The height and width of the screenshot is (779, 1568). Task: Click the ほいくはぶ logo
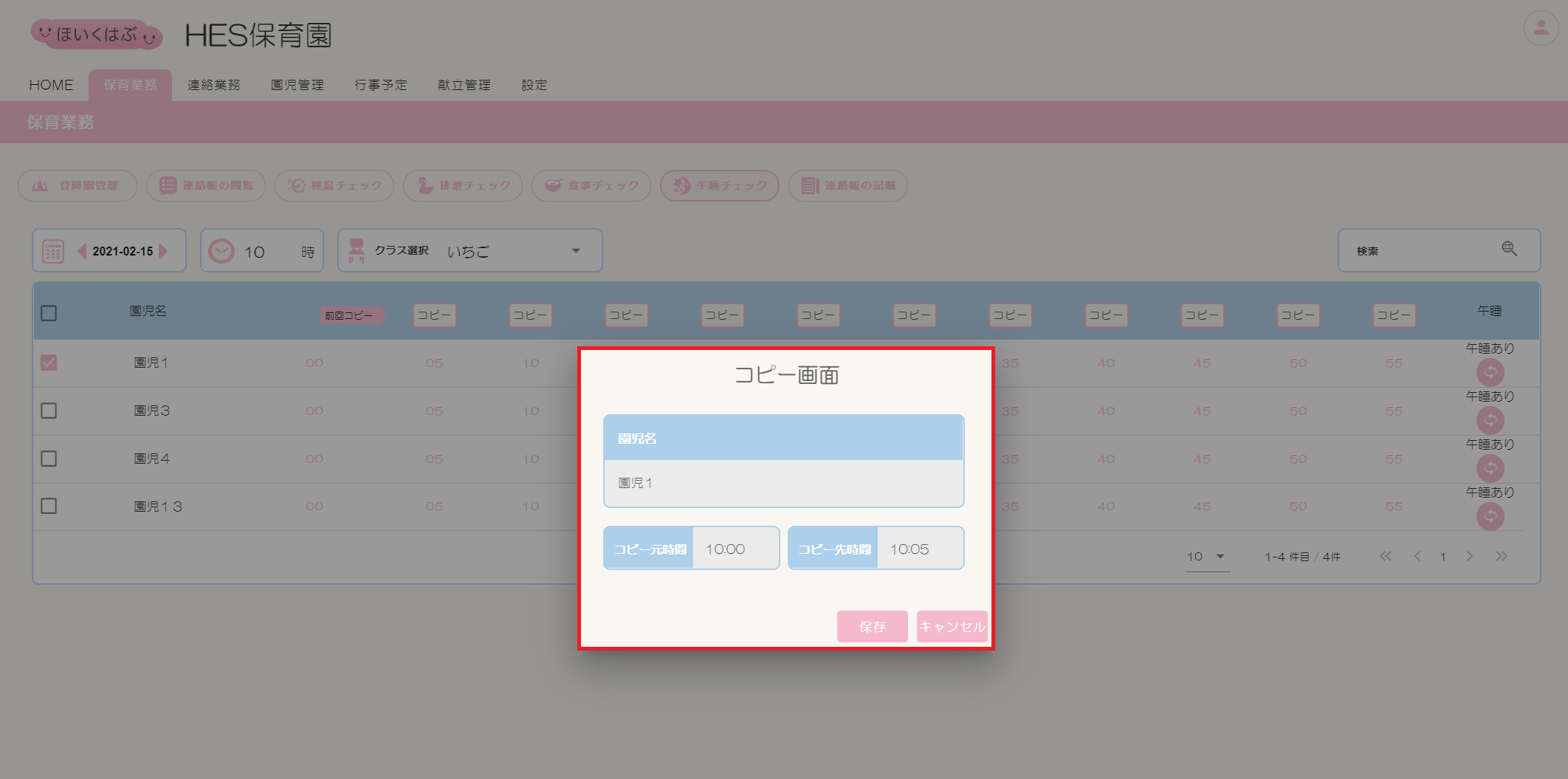[97, 34]
